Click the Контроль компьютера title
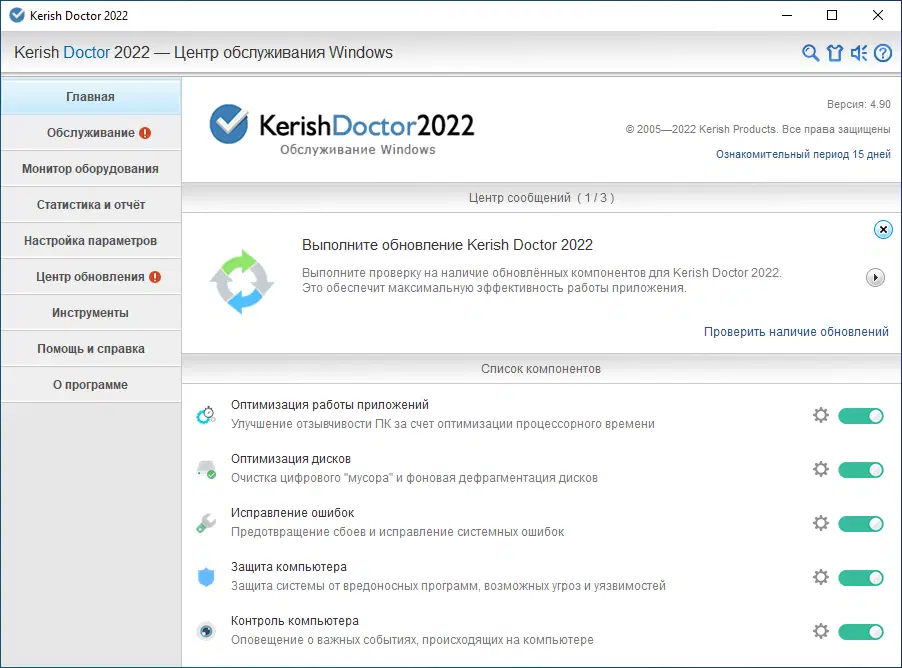 pos(295,621)
